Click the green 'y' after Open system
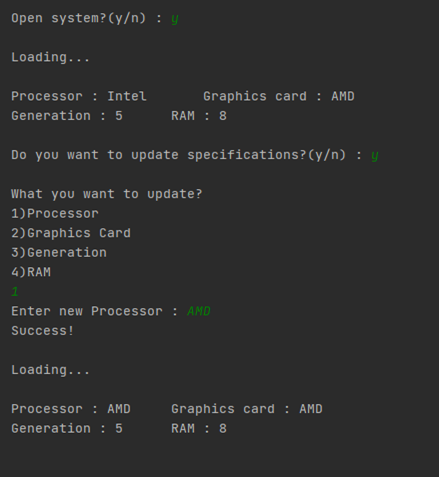Viewport: 439px width, 477px height. 175,19
